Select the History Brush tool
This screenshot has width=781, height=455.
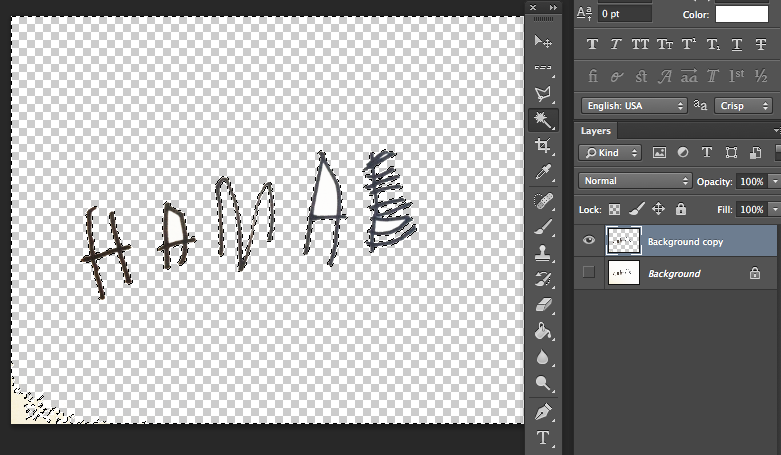coord(542,279)
